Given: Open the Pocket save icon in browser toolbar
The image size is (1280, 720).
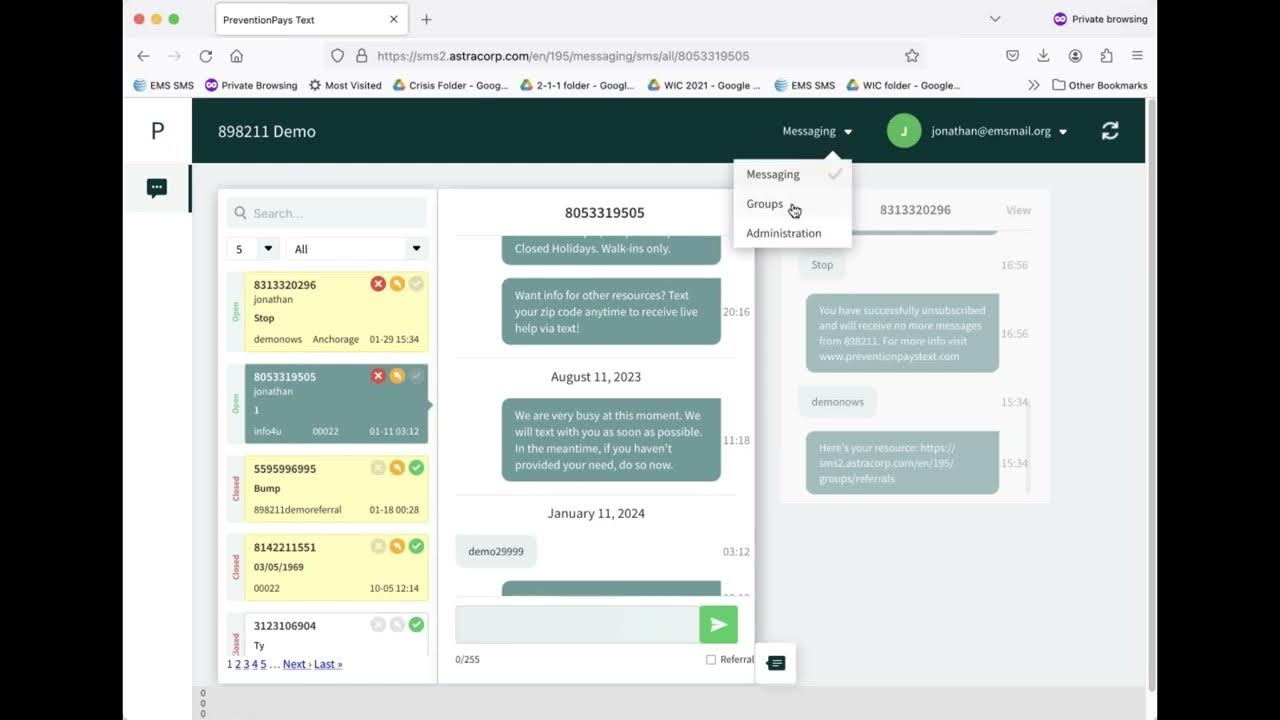Looking at the screenshot, I should click(x=1012, y=56).
